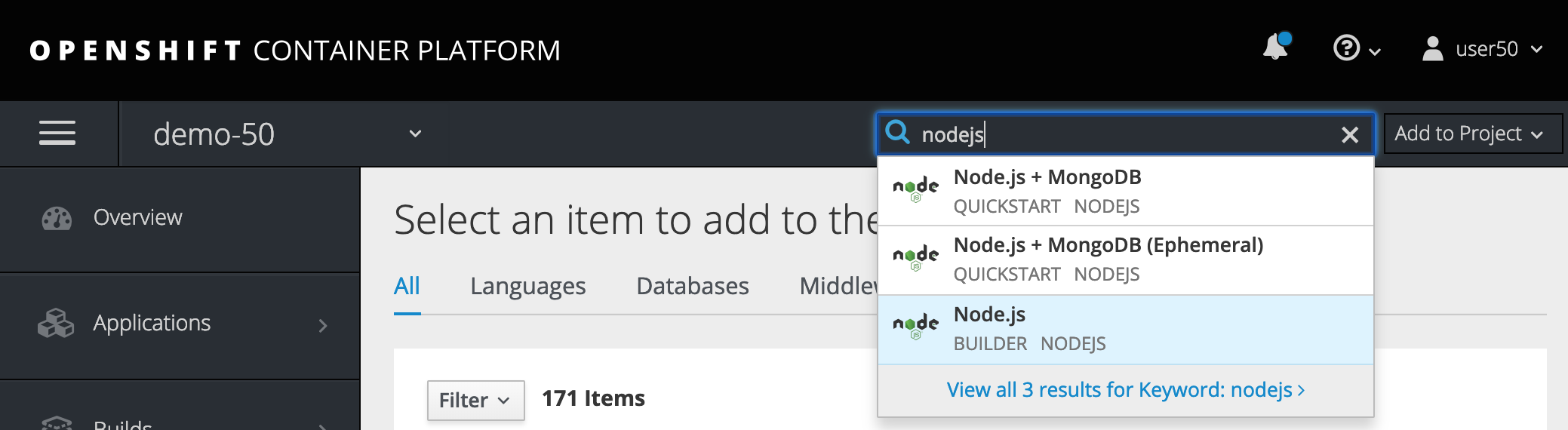View all 3 results for nodejs
The image size is (1568, 430).
tap(1125, 390)
